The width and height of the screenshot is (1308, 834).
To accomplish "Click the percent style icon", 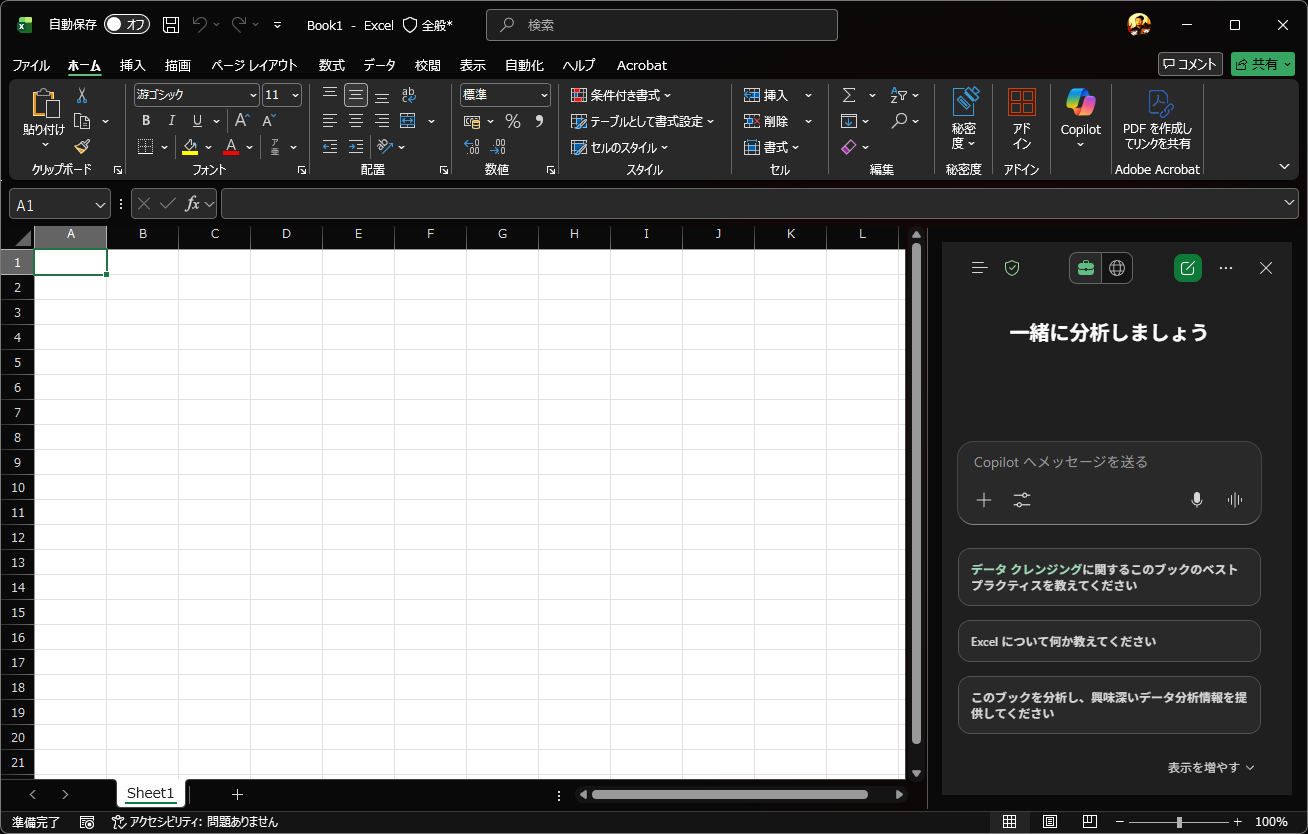I will [513, 121].
